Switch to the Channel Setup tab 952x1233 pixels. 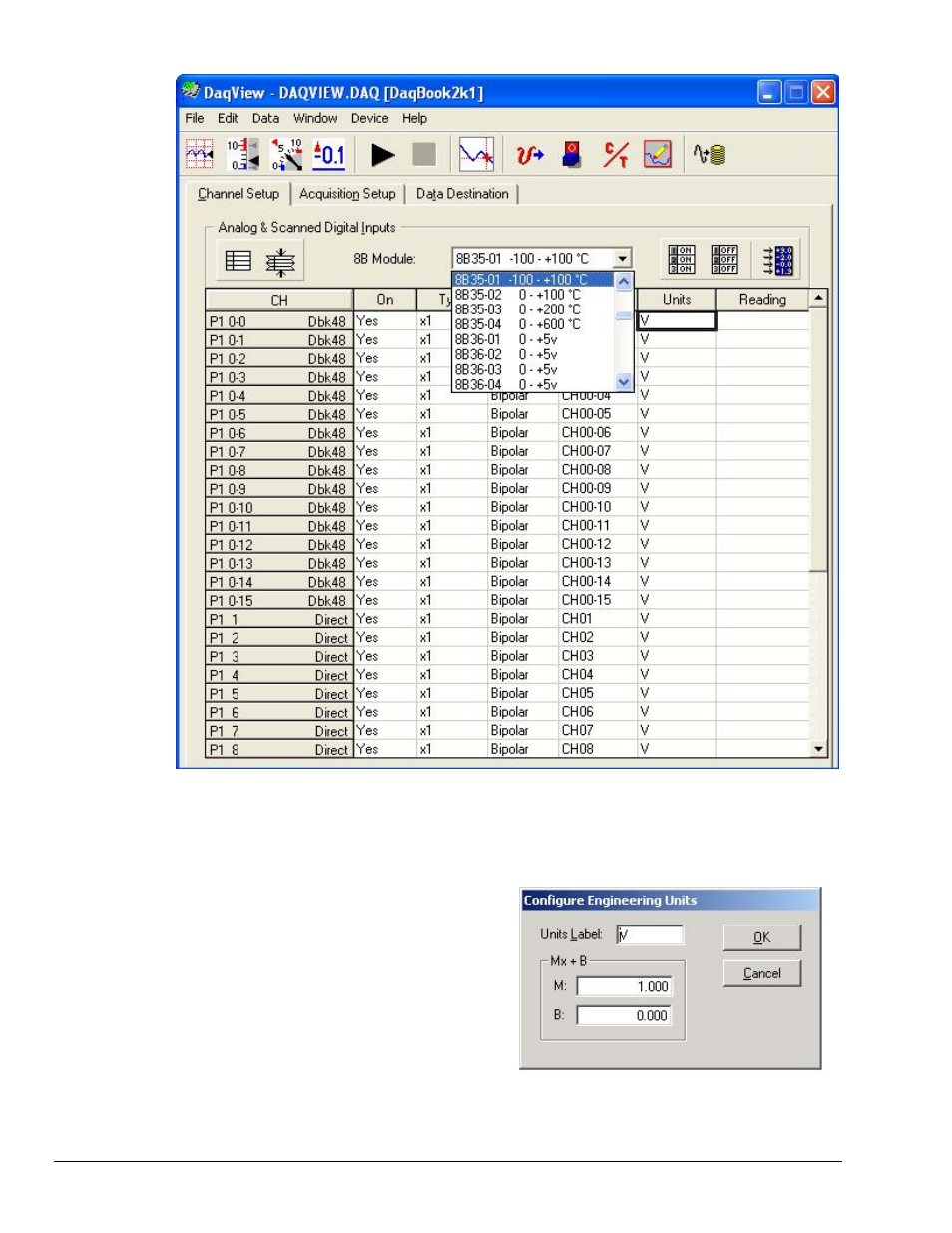click(238, 194)
